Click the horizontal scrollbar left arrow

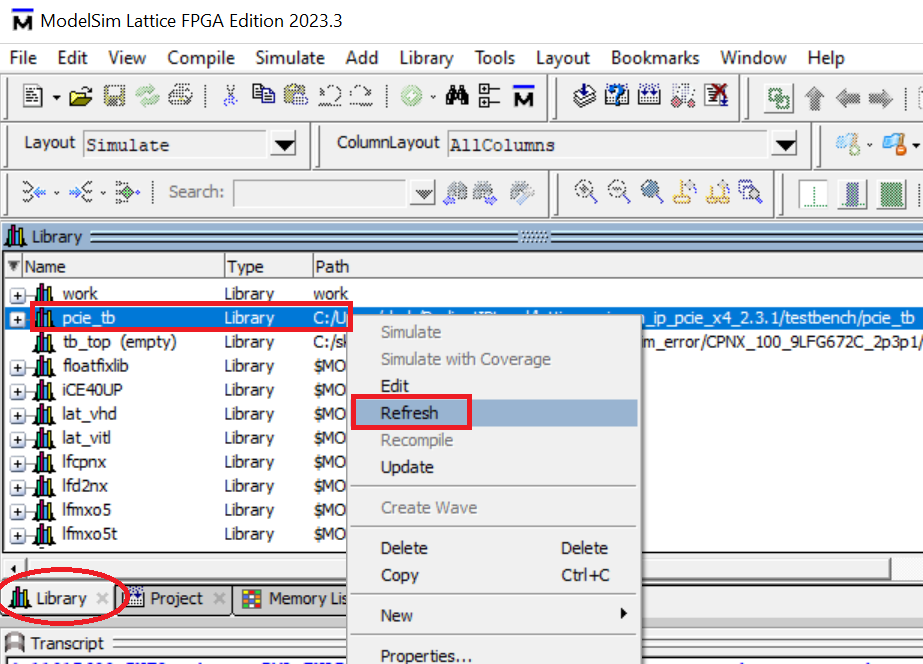pos(13,569)
